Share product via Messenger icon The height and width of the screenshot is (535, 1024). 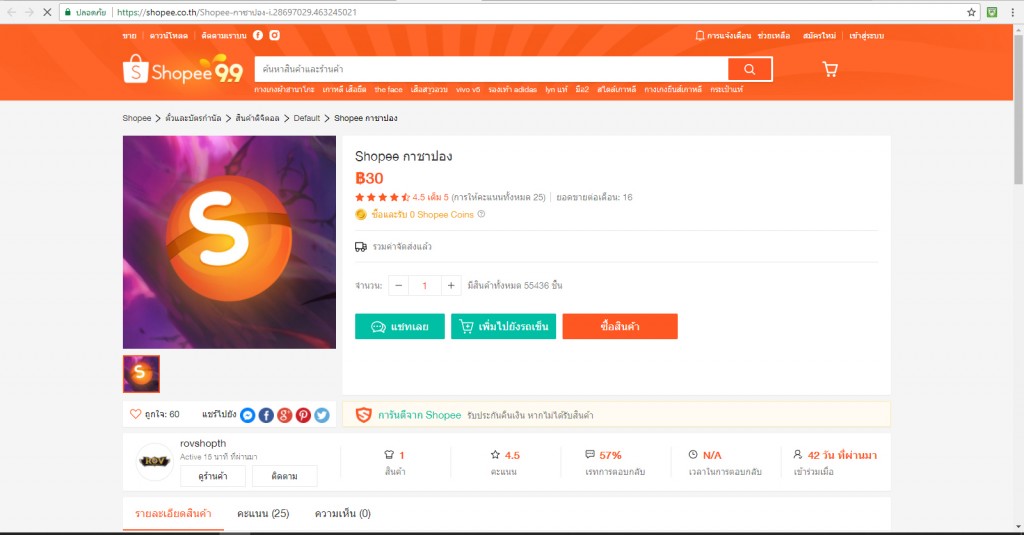[x=248, y=415]
